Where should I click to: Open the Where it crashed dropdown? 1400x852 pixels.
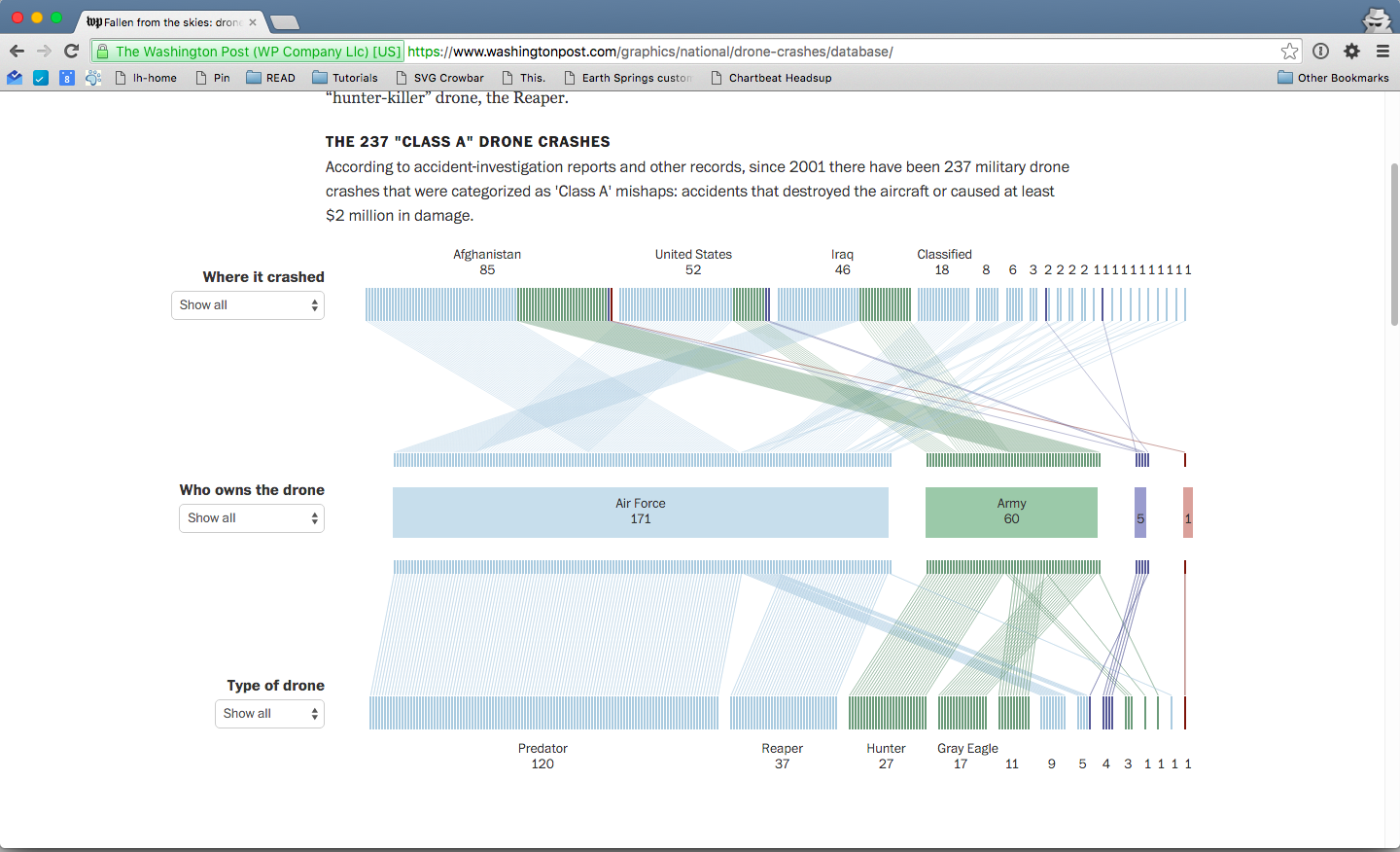click(x=248, y=305)
